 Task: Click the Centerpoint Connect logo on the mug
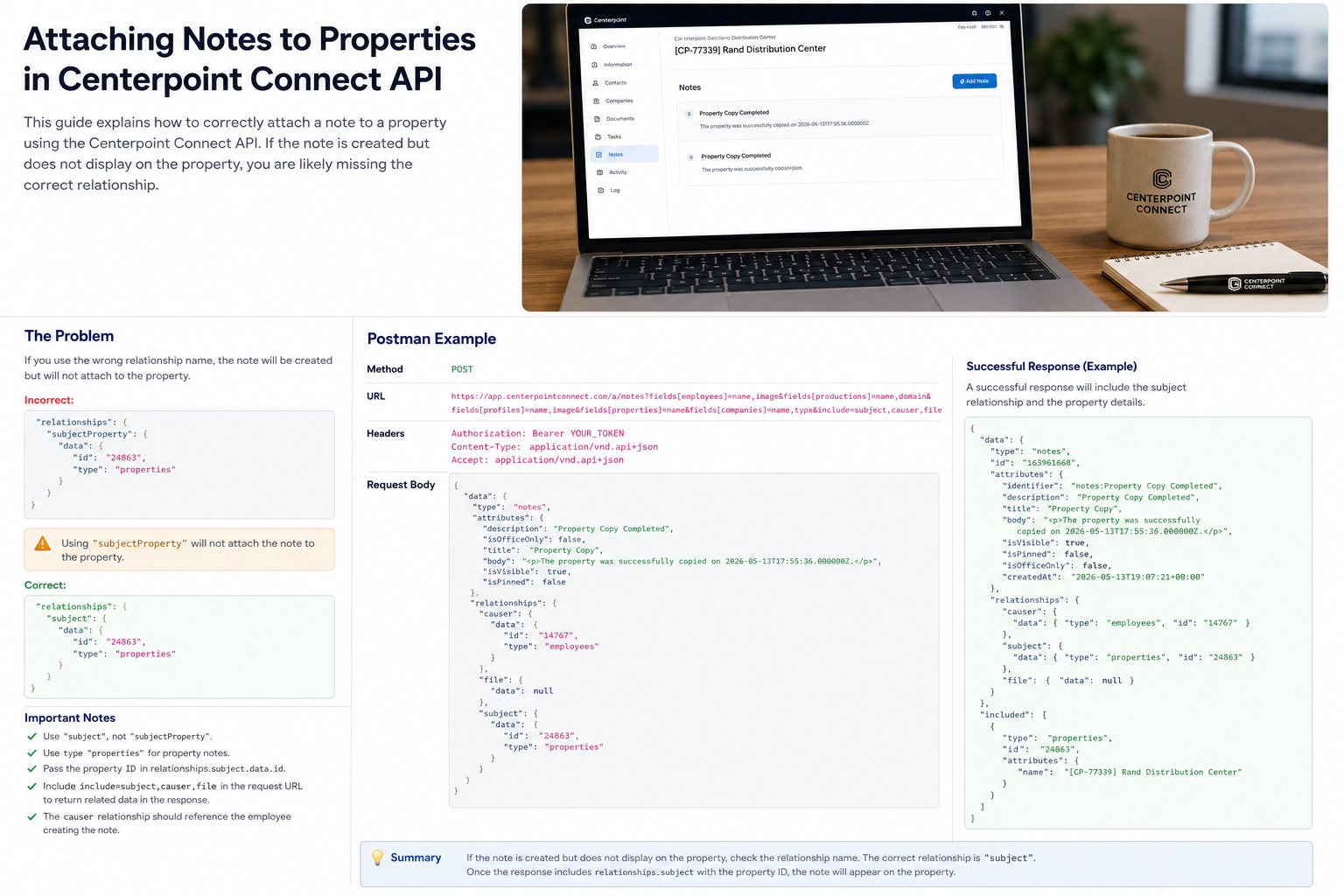[x=1161, y=192]
